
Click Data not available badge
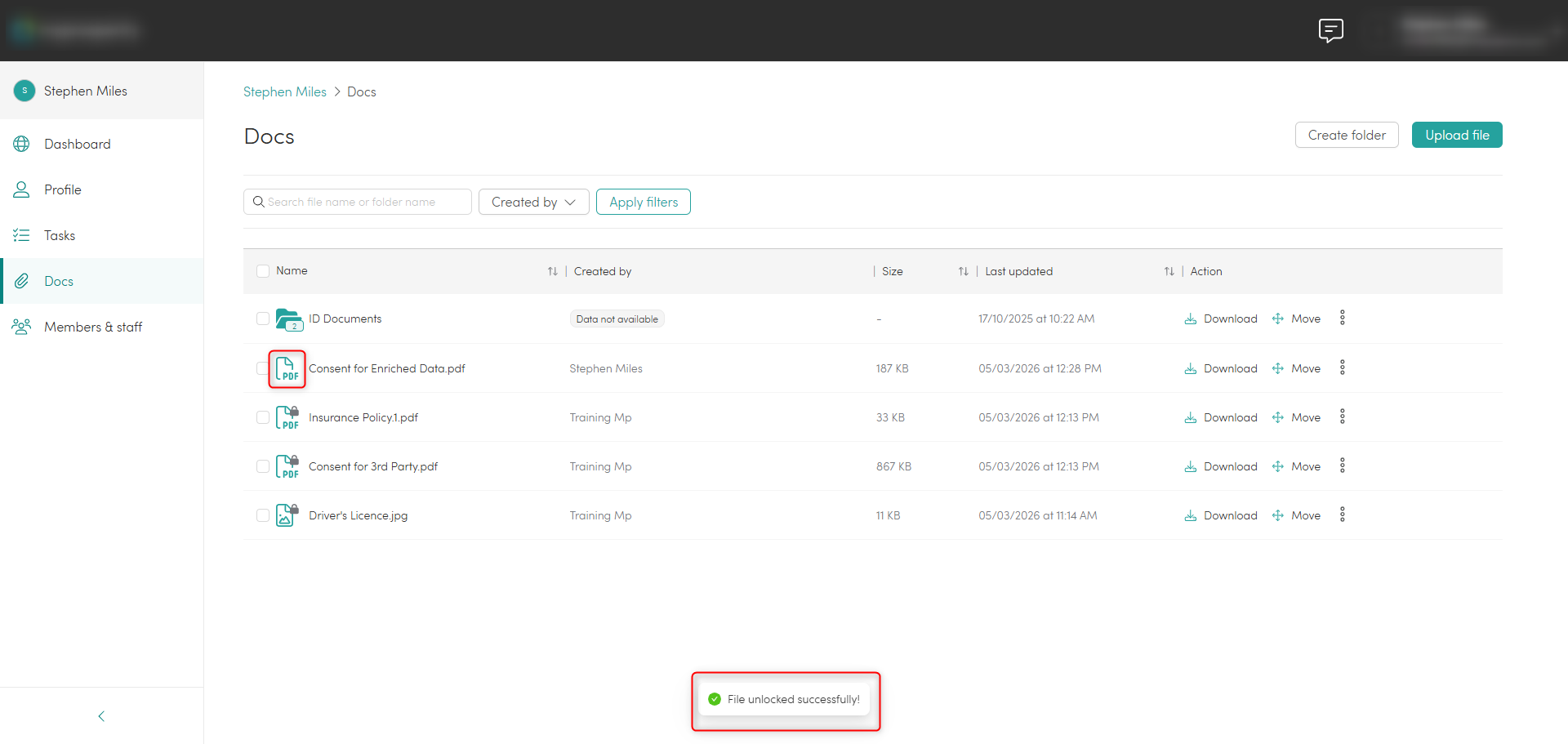[x=617, y=319]
